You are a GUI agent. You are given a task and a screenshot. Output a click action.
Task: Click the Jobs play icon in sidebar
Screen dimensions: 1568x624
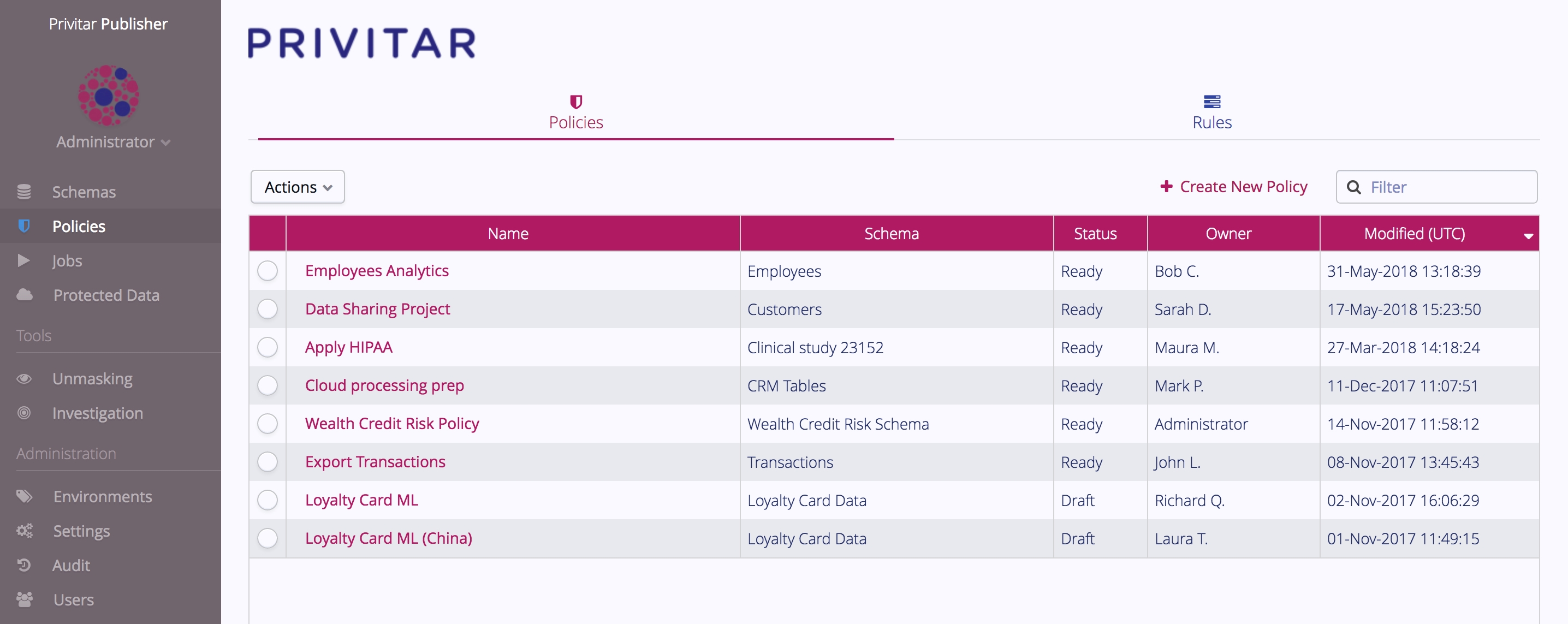pos(23,260)
